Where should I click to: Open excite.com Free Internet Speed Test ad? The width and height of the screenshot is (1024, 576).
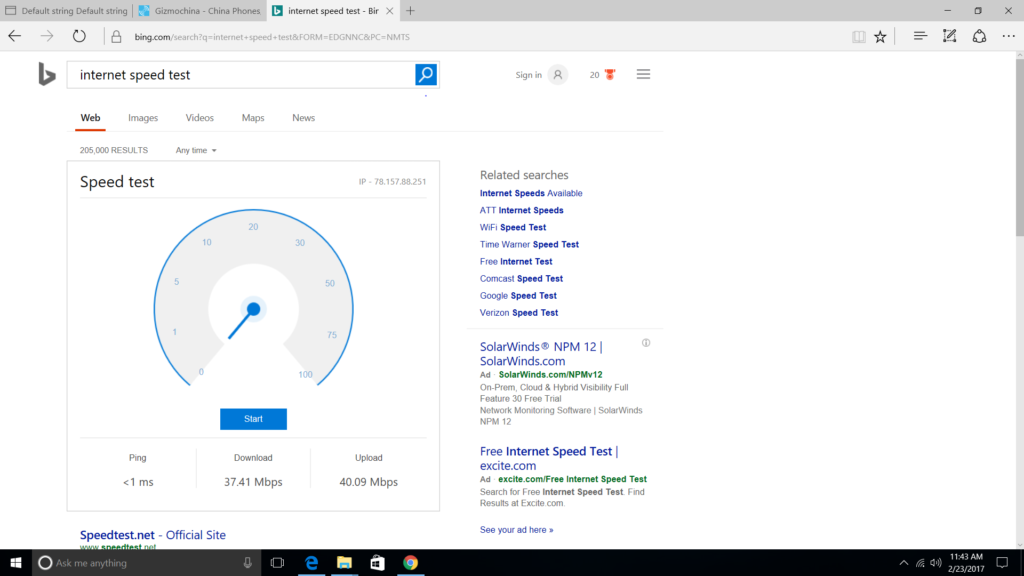tap(549, 458)
